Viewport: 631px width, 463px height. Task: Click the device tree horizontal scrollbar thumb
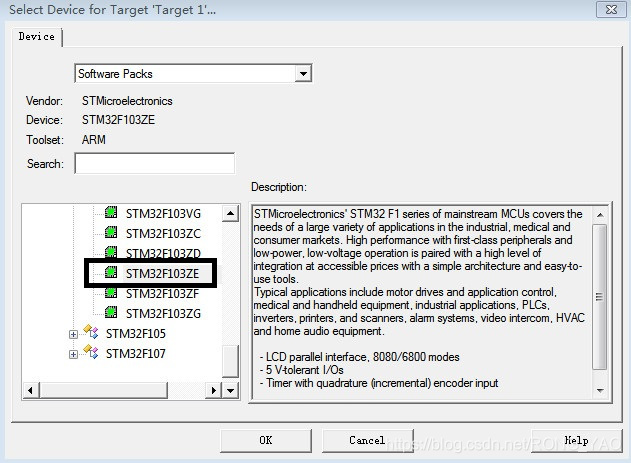point(103,390)
